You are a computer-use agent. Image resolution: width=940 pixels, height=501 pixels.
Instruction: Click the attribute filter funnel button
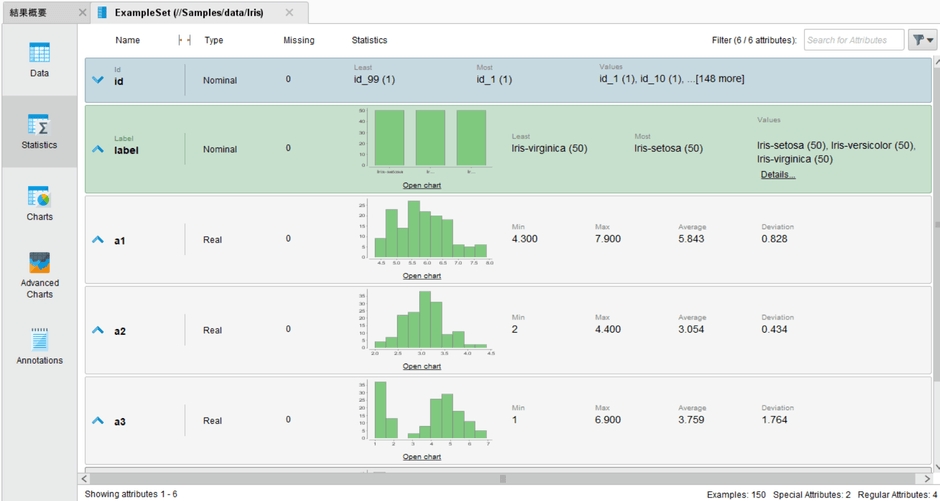(921, 40)
